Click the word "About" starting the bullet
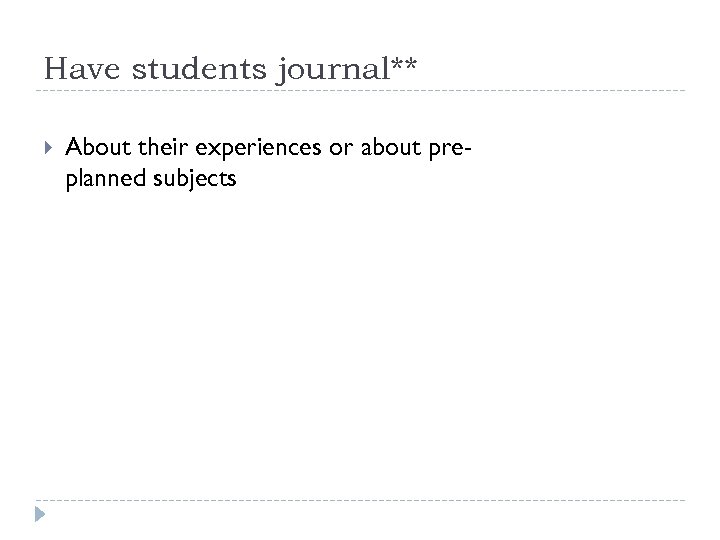 pyautogui.click(x=89, y=148)
